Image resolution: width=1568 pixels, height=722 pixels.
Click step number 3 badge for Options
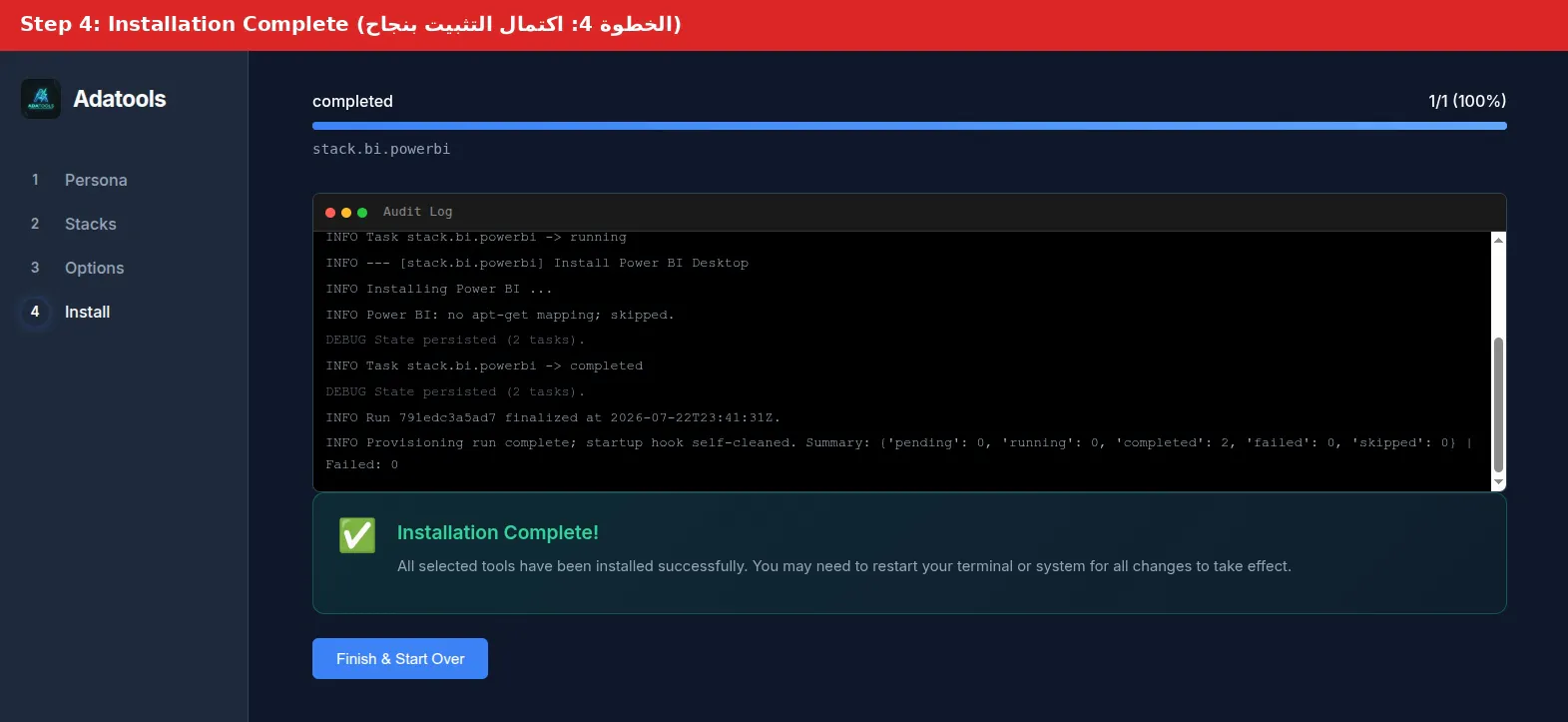[35, 268]
